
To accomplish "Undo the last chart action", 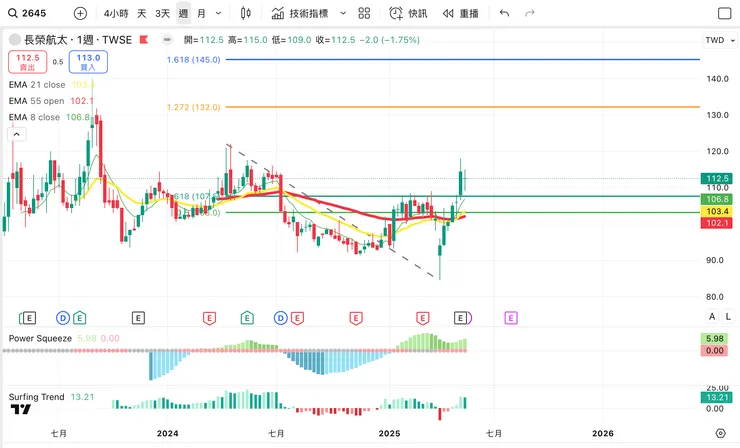I will 505,13.
